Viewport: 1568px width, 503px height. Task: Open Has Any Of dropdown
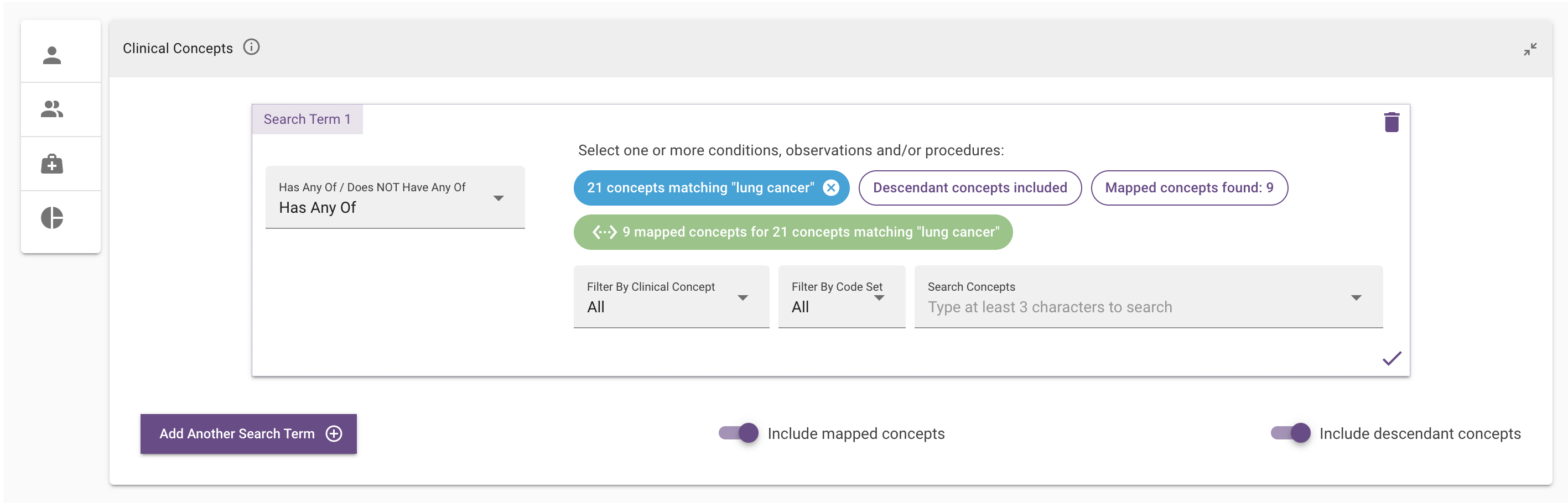(x=395, y=197)
